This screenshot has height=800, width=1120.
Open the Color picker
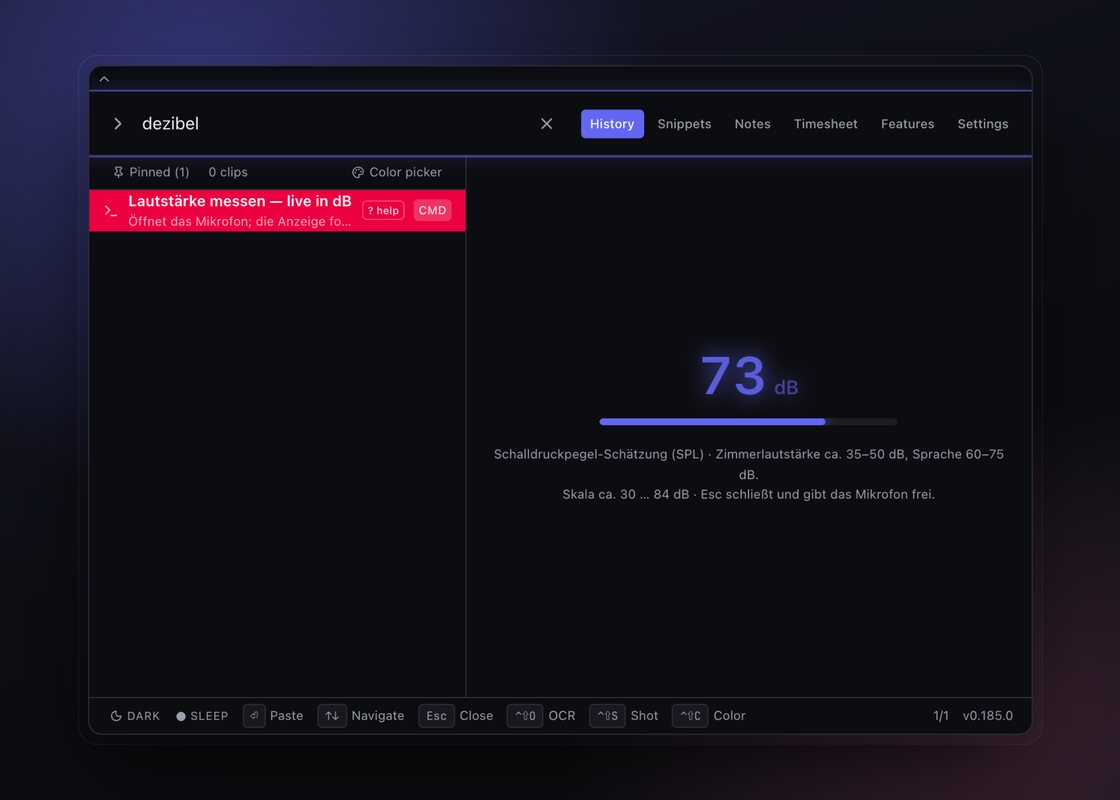[397, 172]
